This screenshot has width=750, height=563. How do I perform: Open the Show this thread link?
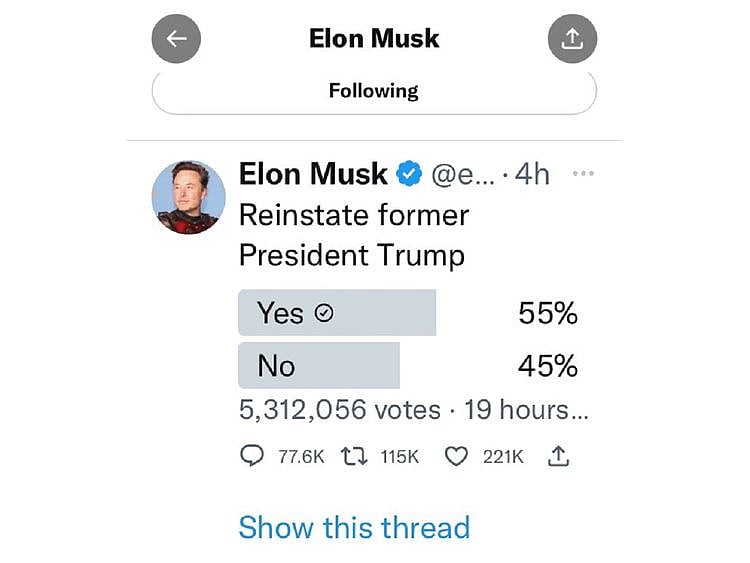tap(354, 527)
